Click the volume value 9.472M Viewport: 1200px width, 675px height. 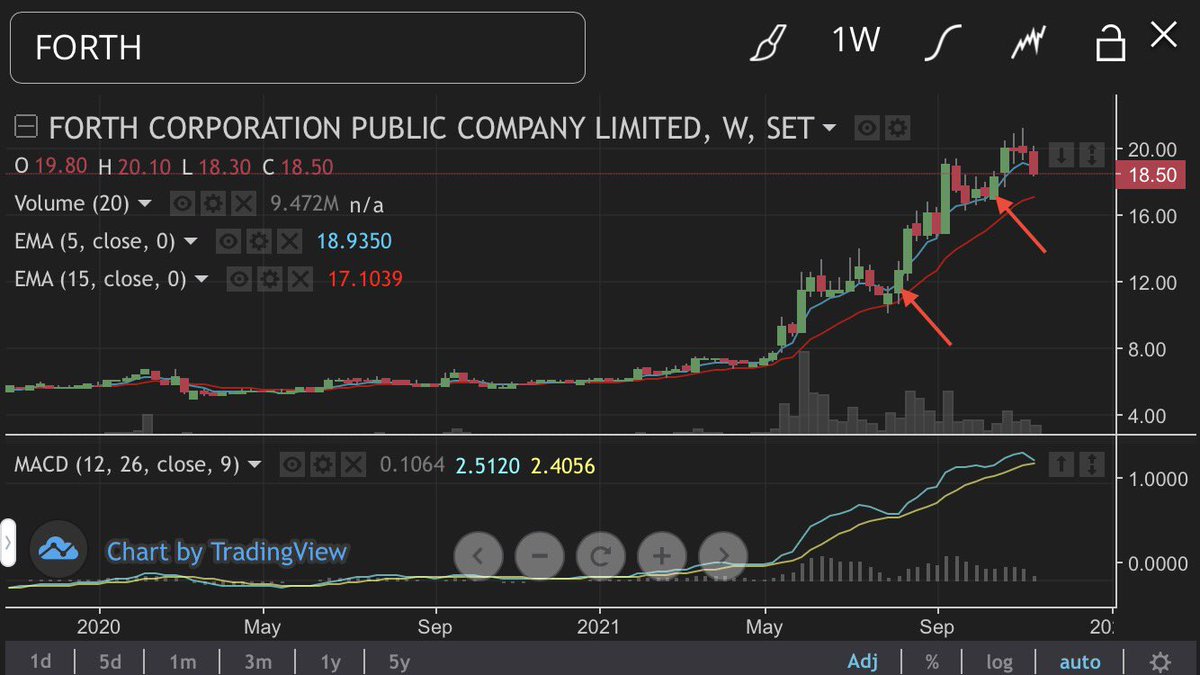coord(304,204)
